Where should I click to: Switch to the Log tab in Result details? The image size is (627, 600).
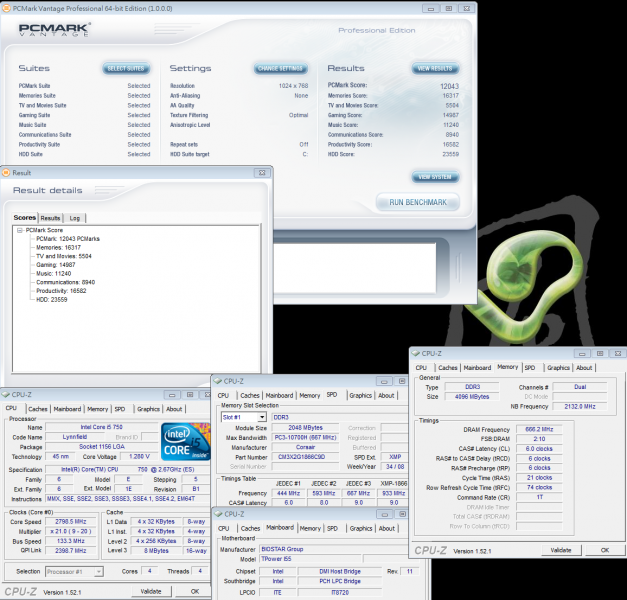point(74,217)
